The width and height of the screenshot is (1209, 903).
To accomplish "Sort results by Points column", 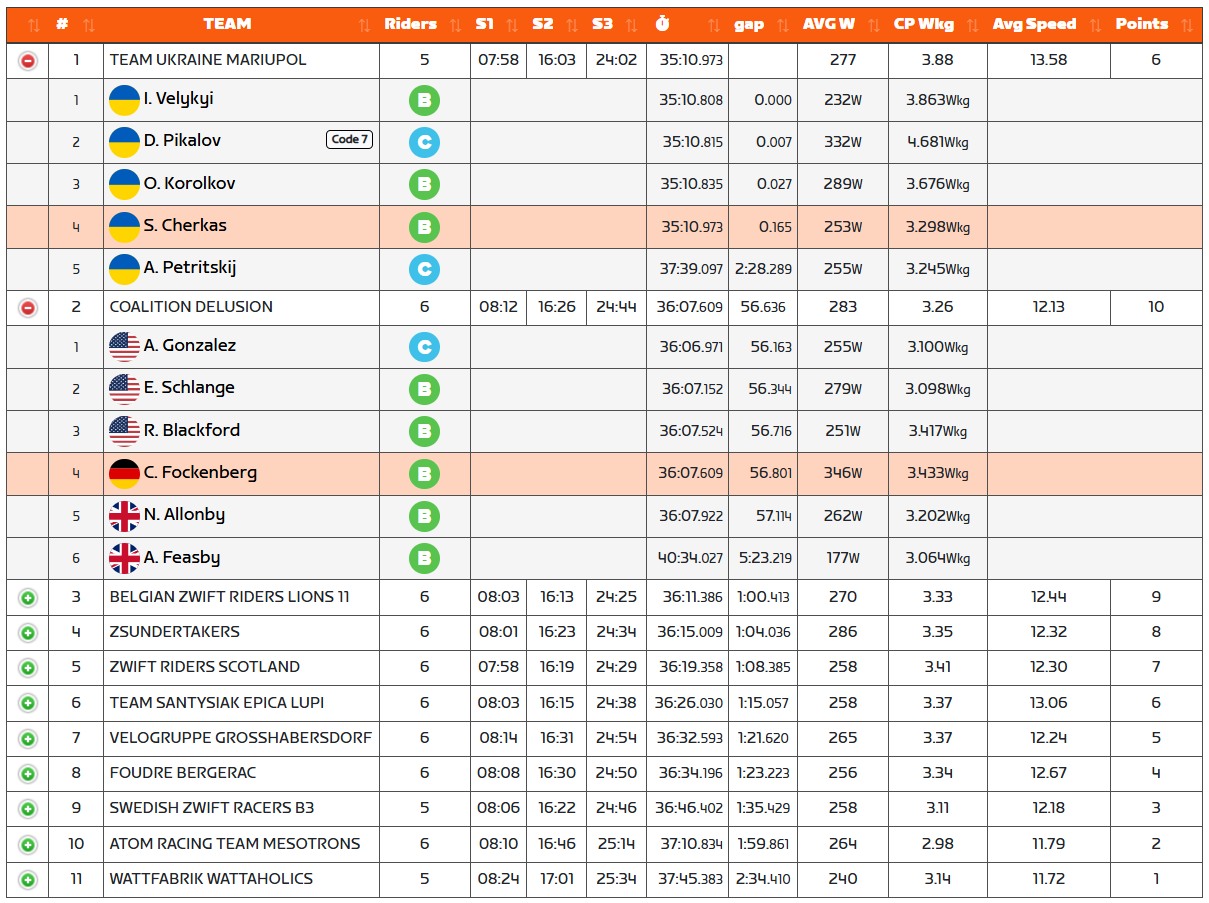I will click(x=1141, y=24).
